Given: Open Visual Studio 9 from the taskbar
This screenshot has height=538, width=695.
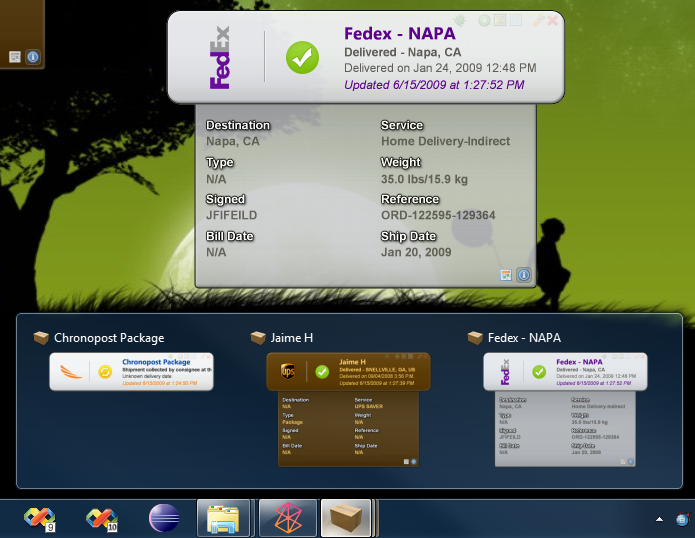Looking at the screenshot, I should point(40,518).
